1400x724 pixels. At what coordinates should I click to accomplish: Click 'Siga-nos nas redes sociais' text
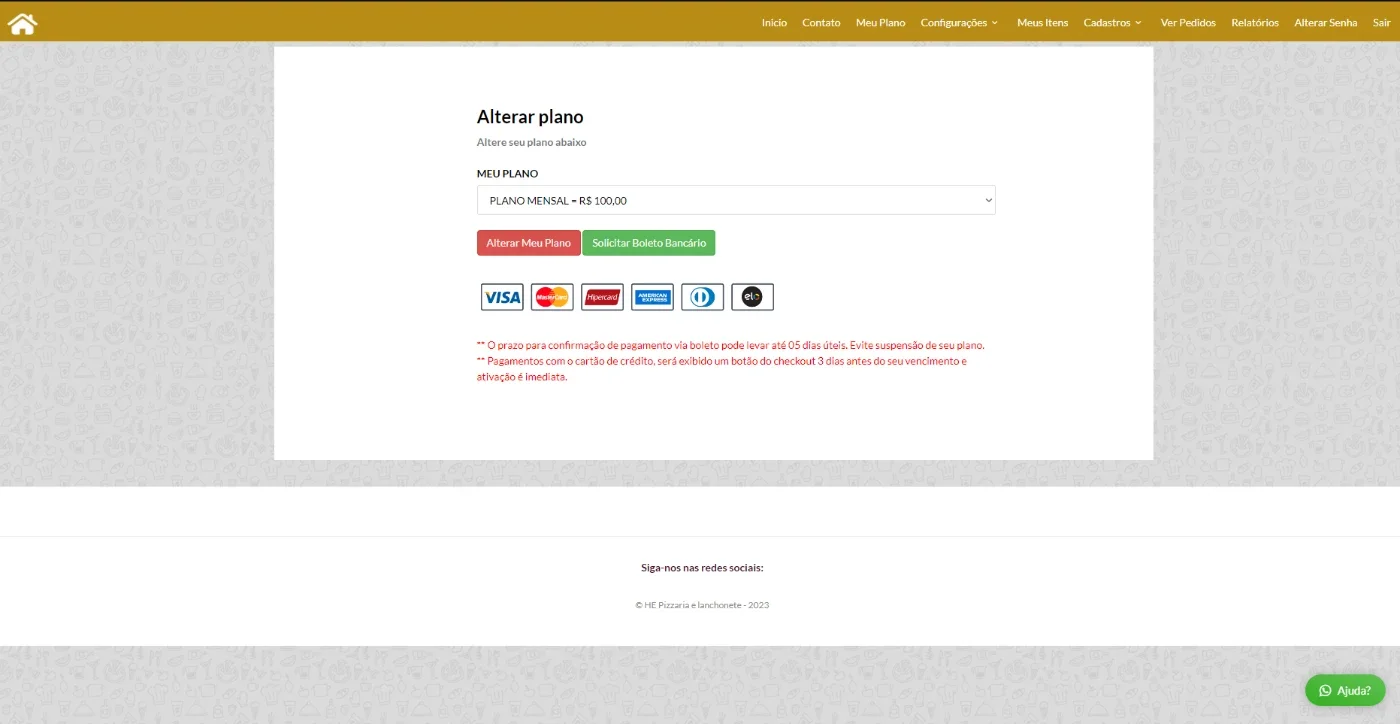[702, 567]
